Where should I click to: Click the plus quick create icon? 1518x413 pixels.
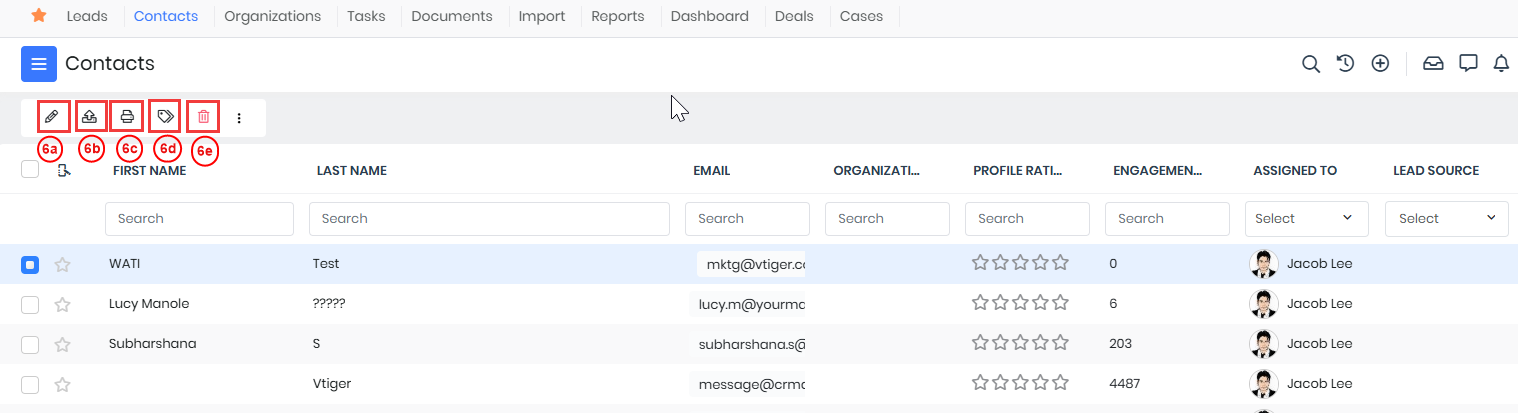point(1380,64)
